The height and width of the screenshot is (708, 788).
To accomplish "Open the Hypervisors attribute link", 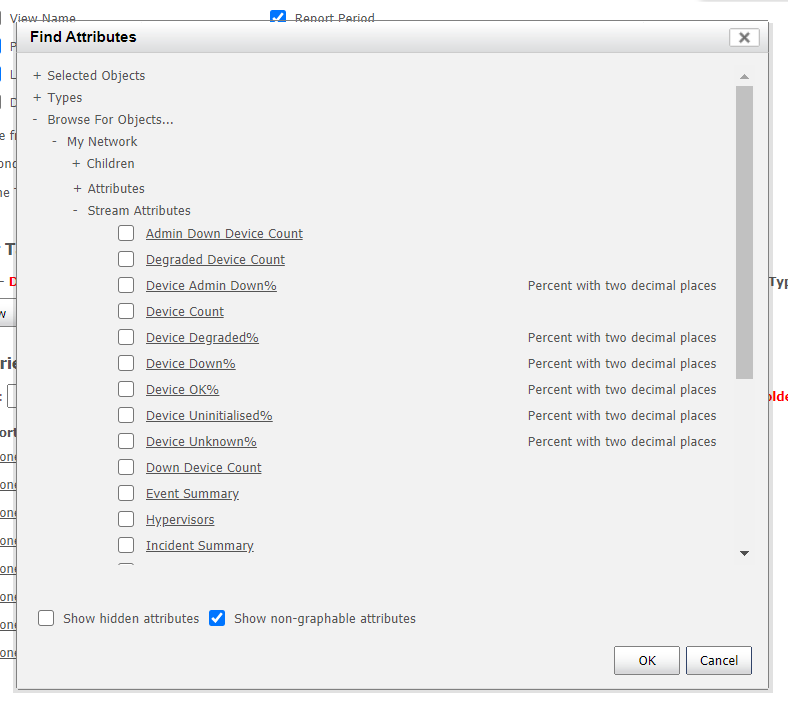I will (x=180, y=520).
